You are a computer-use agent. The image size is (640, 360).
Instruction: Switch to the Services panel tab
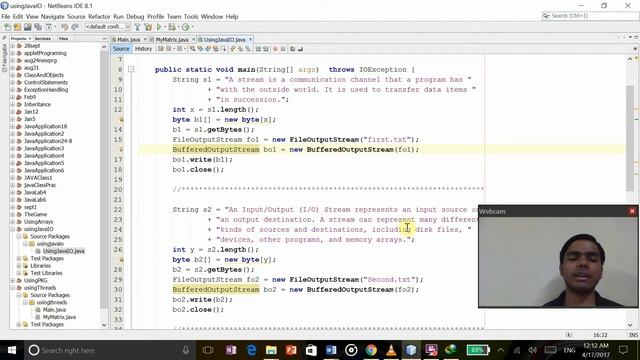(x=43, y=38)
